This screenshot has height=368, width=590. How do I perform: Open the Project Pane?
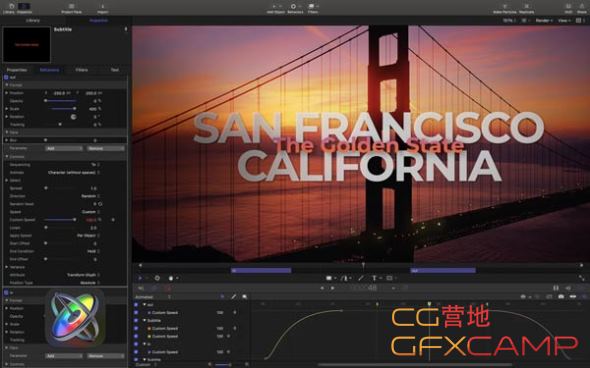71,8
